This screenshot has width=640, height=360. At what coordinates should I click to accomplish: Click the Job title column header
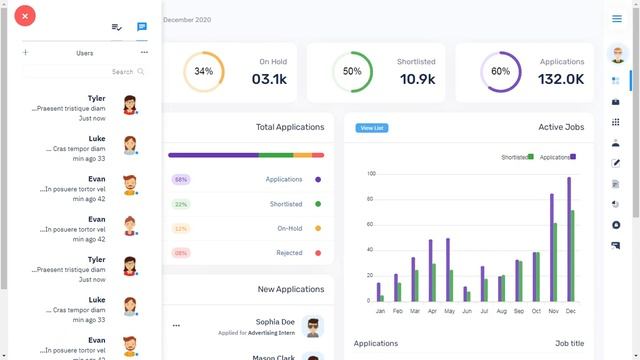pos(569,344)
